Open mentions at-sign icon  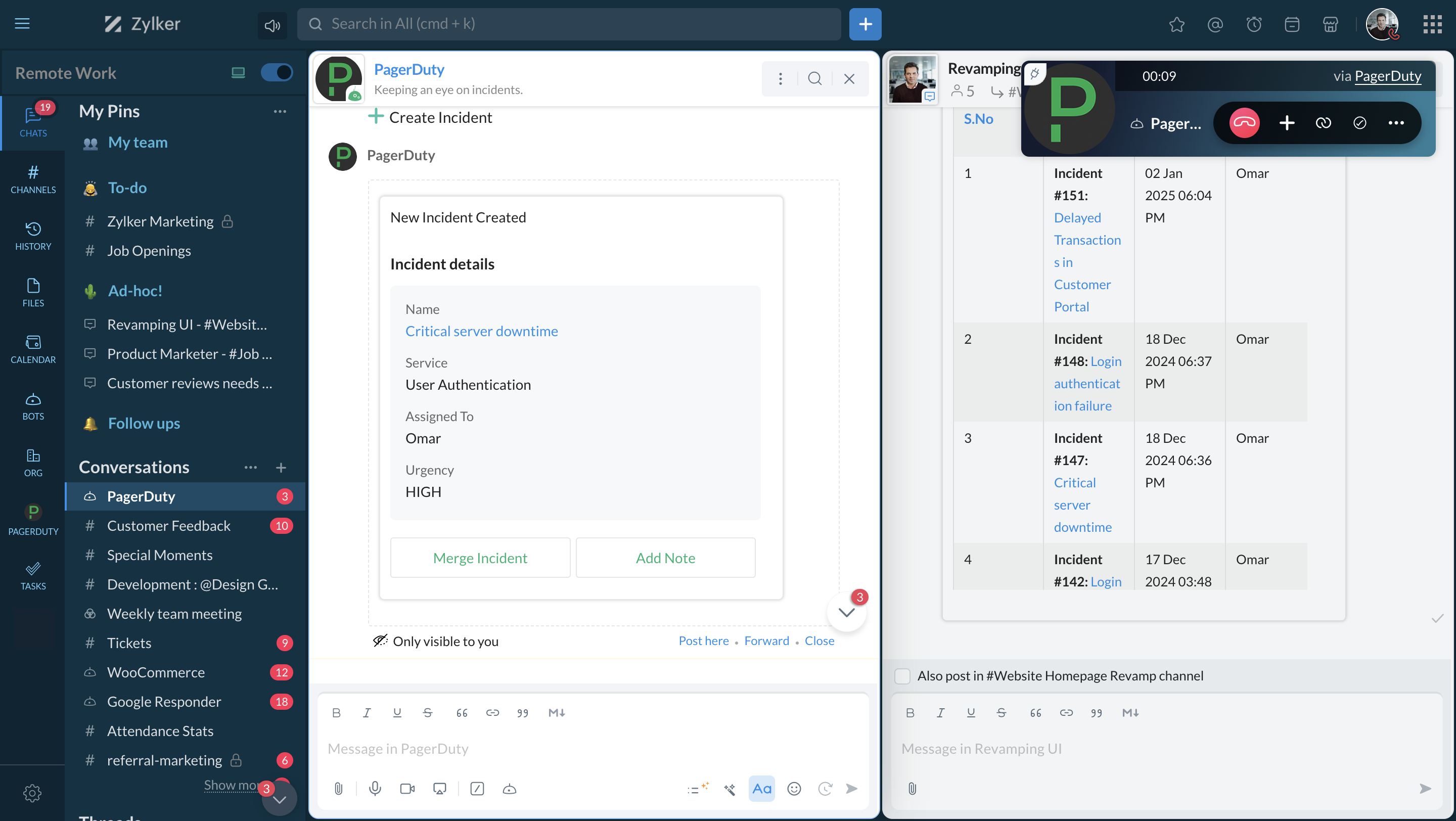point(1215,24)
